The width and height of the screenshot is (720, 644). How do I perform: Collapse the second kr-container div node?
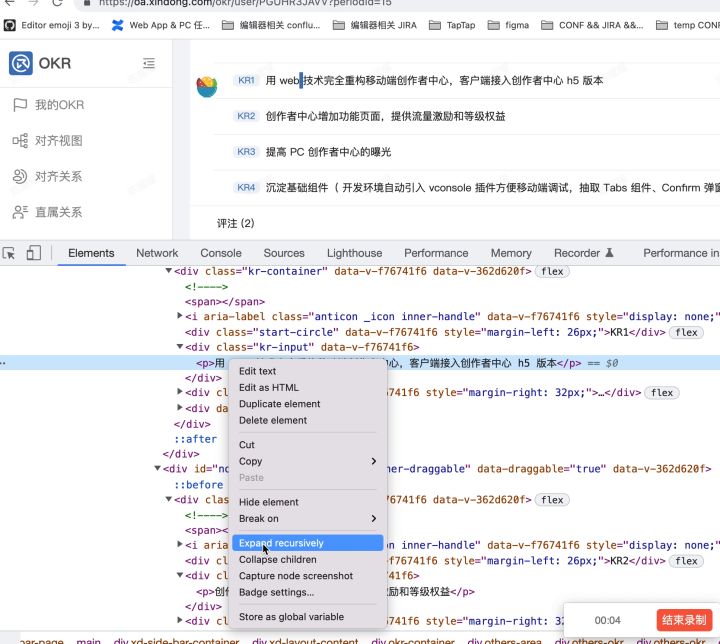(x=169, y=499)
